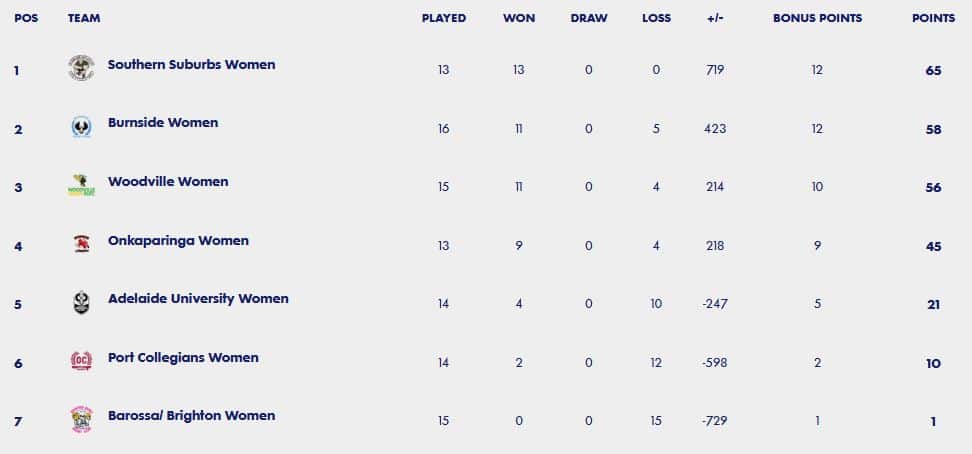
Task: Click the PLAYED column header
Action: click(443, 19)
